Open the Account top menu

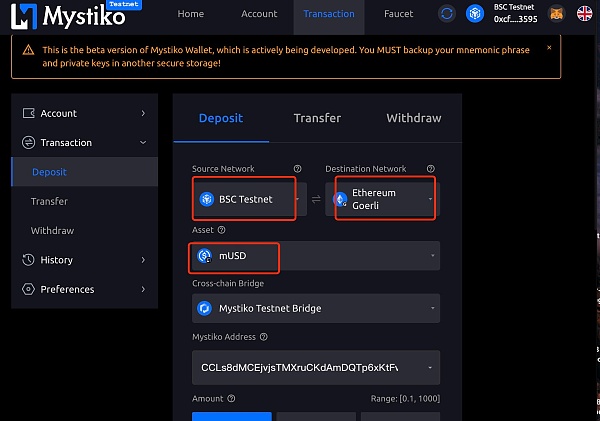259,14
